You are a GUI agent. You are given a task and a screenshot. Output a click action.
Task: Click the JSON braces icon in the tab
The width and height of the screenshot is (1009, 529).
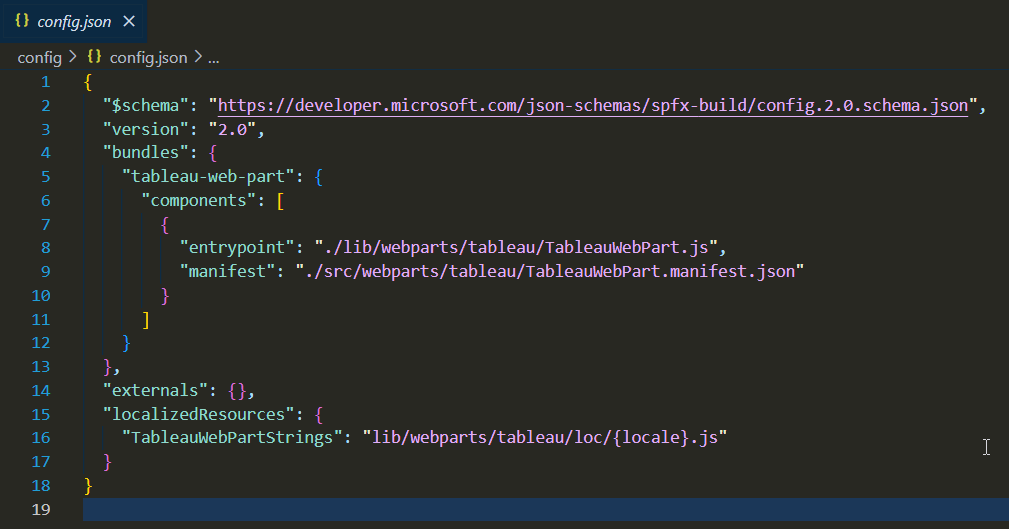[22, 22]
